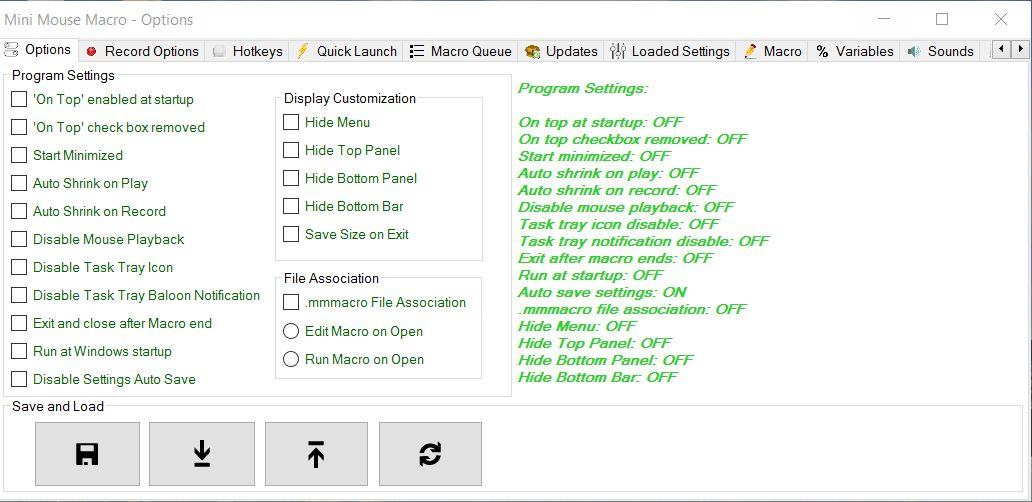
Task: Check Disable Task Tray Icon
Action: click(x=19, y=267)
